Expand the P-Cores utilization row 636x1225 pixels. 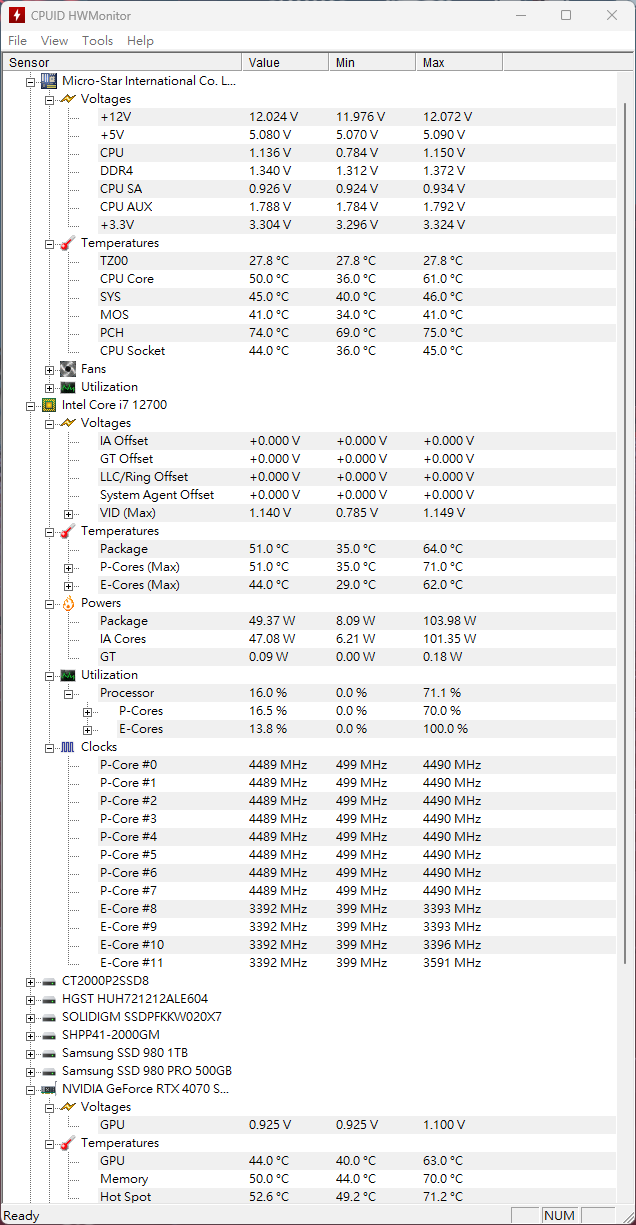[x=87, y=711]
